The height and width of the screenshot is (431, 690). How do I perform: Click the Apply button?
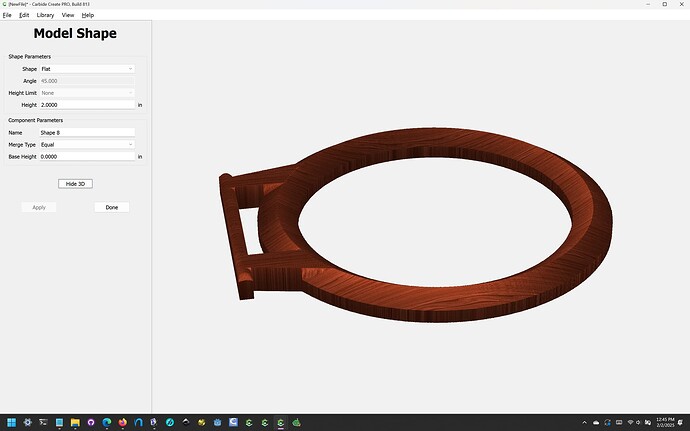(39, 207)
